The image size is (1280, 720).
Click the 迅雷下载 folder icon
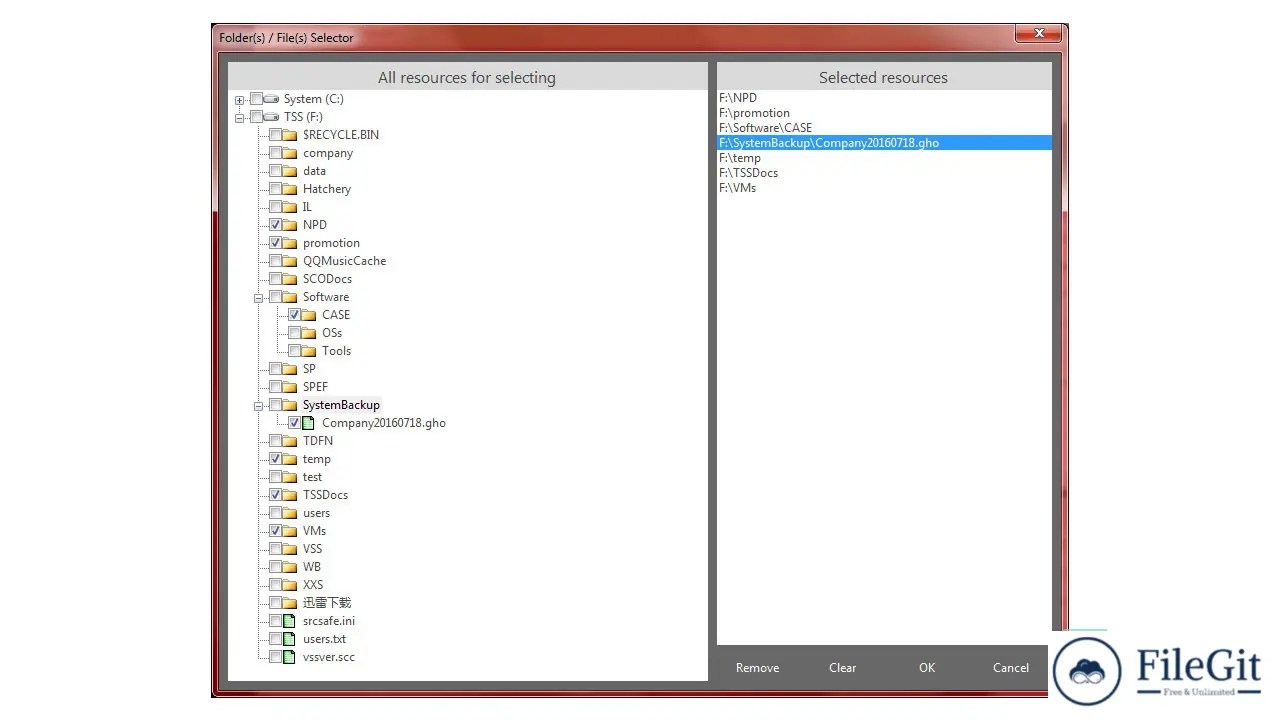point(290,603)
